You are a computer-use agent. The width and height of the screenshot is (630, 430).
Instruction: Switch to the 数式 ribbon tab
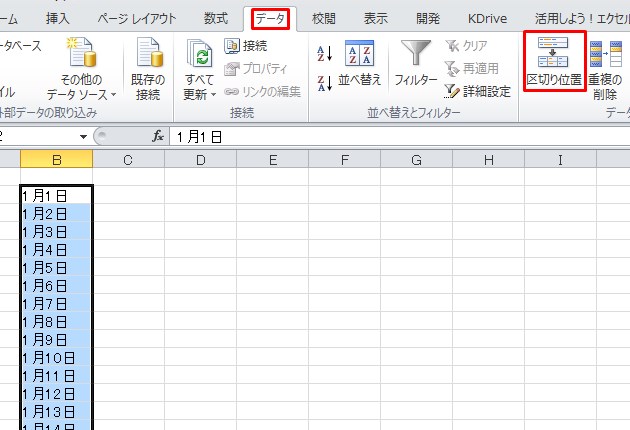(x=215, y=18)
